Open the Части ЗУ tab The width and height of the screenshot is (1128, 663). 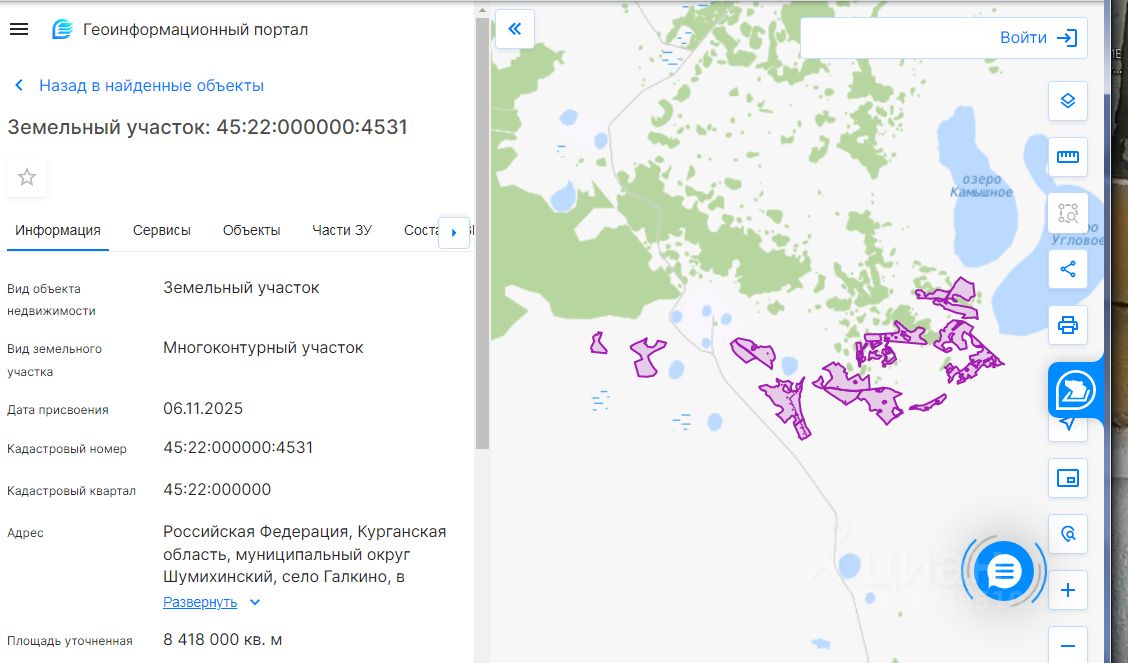tap(341, 230)
